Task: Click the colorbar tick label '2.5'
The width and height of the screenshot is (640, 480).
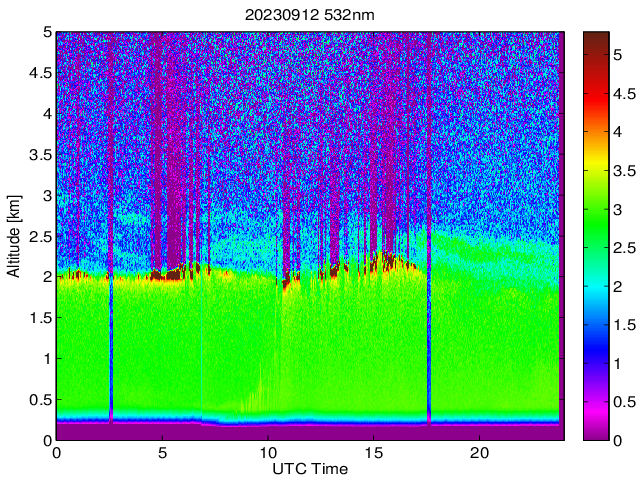Action: (624, 248)
